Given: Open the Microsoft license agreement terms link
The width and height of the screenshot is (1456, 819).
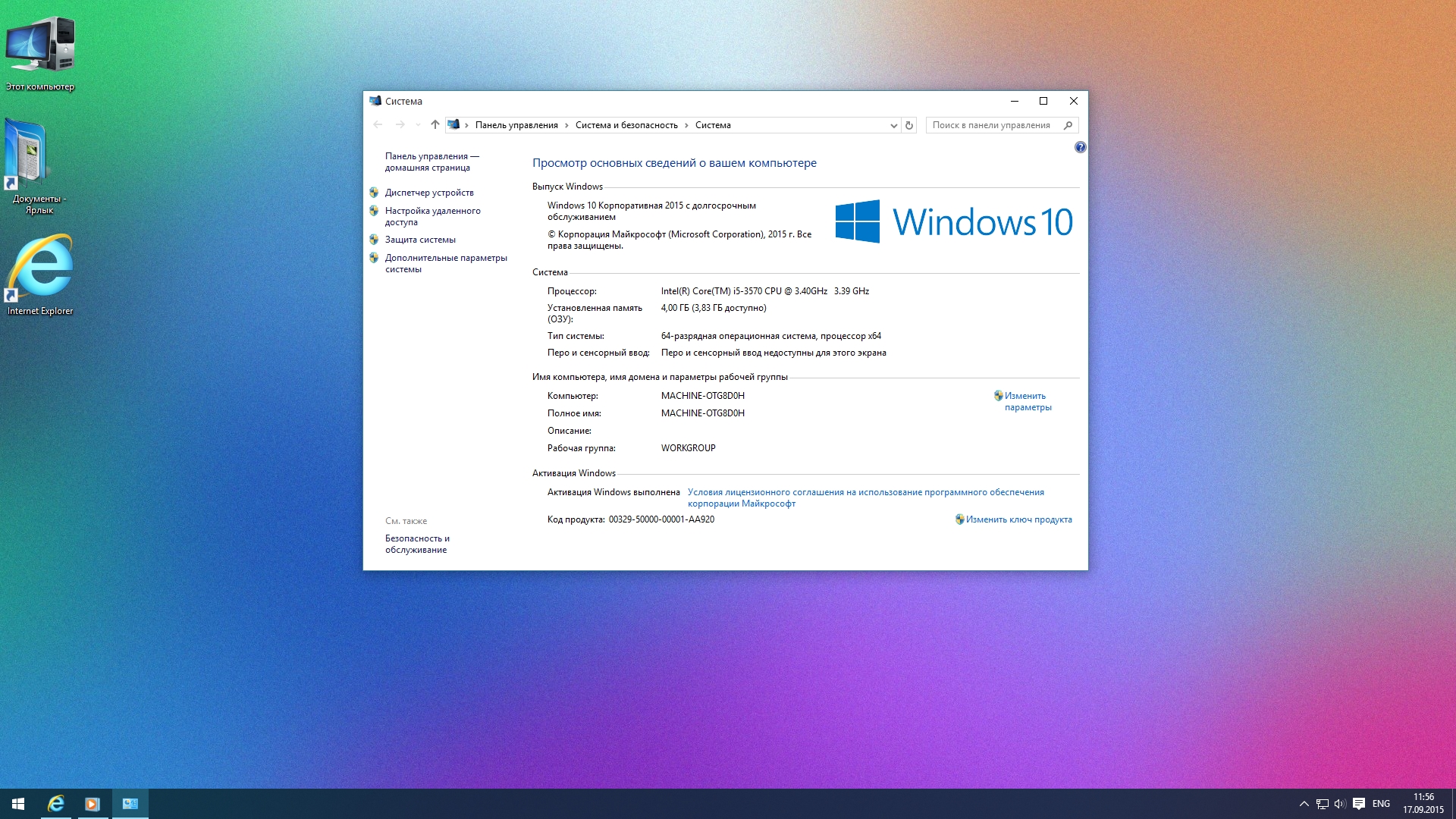Looking at the screenshot, I should pyautogui.click(x=865, y=497).
